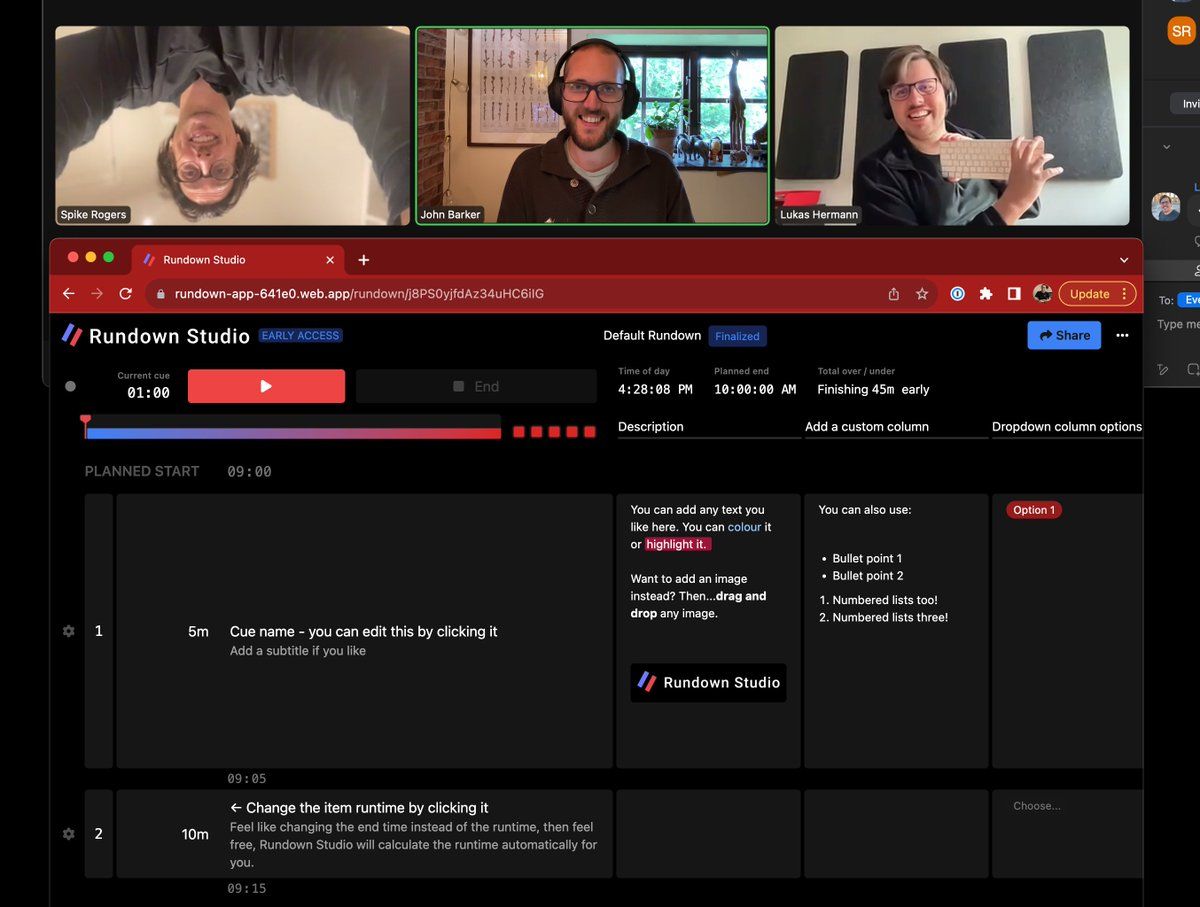This screenshot has height=907, width=1200.
Task: Click 'Numbered lists three!' list item
Action: click(890, 618)
